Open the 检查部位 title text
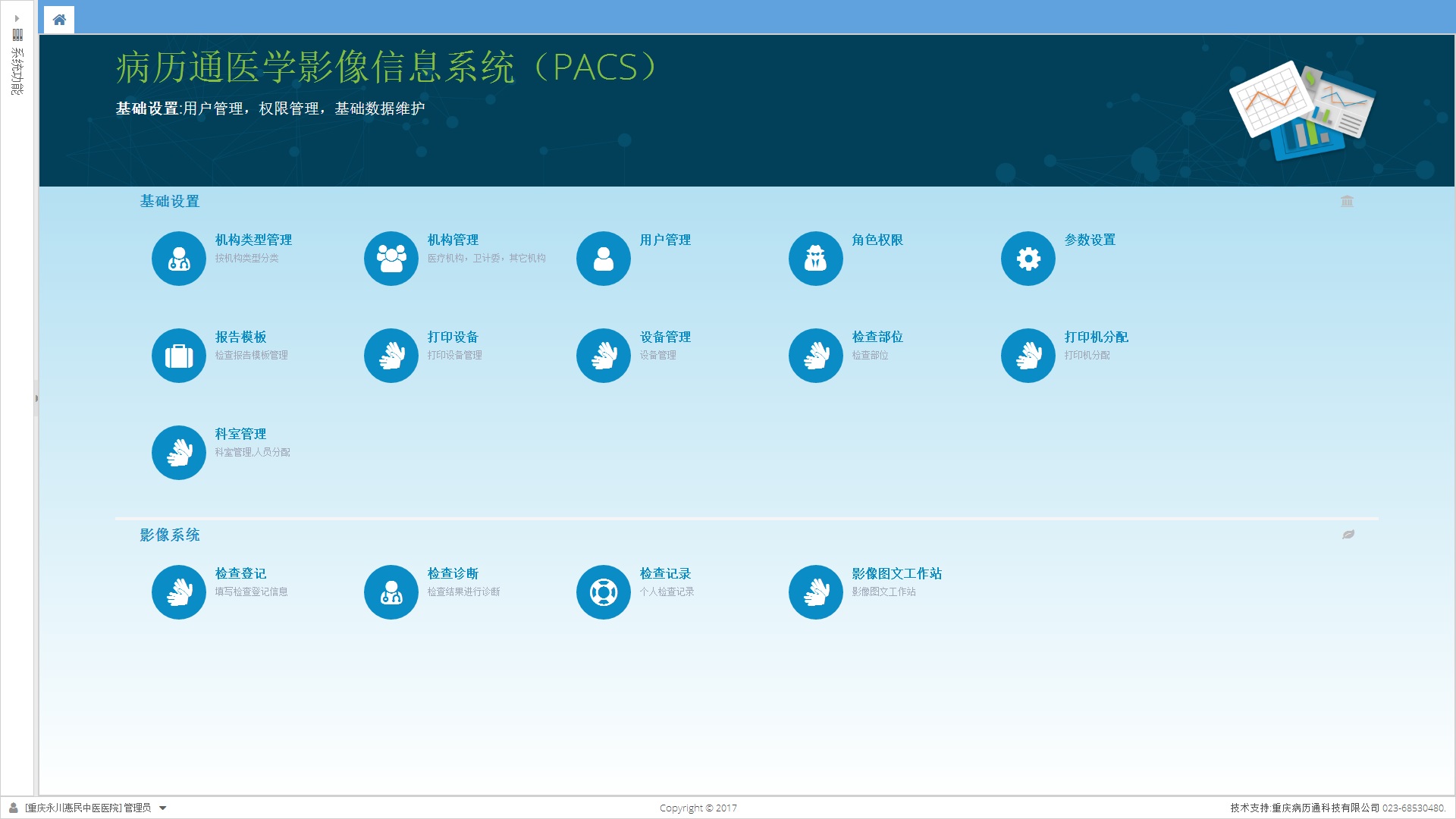 click(877, 337)
